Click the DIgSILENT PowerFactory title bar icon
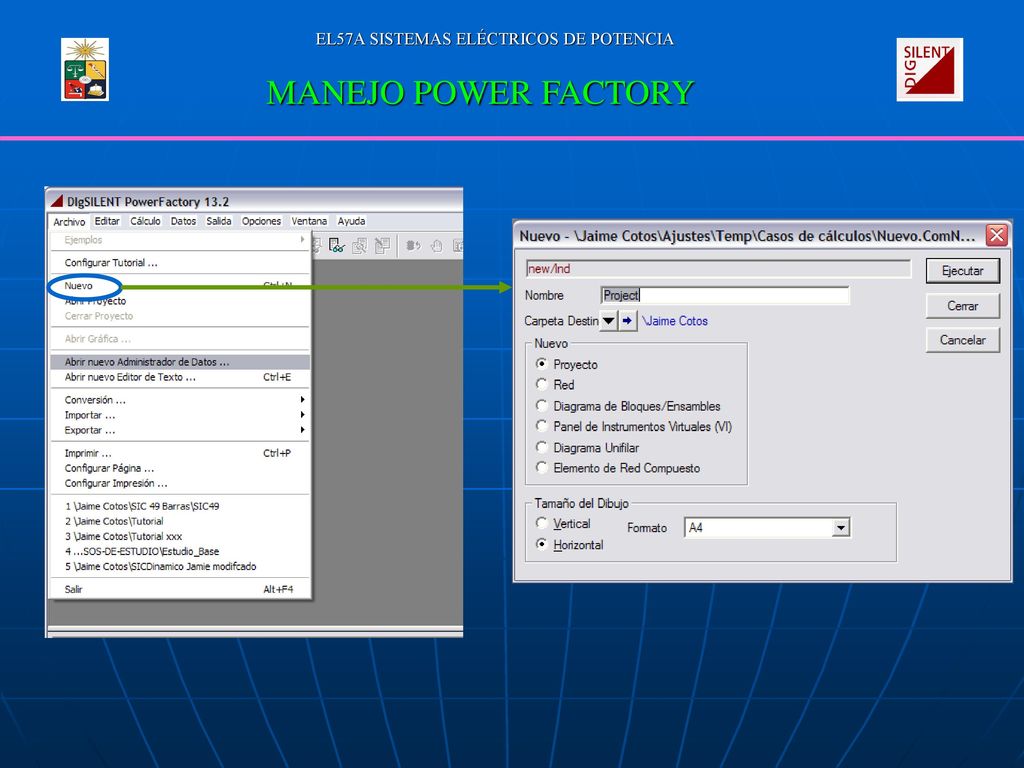 pos(57,201)
